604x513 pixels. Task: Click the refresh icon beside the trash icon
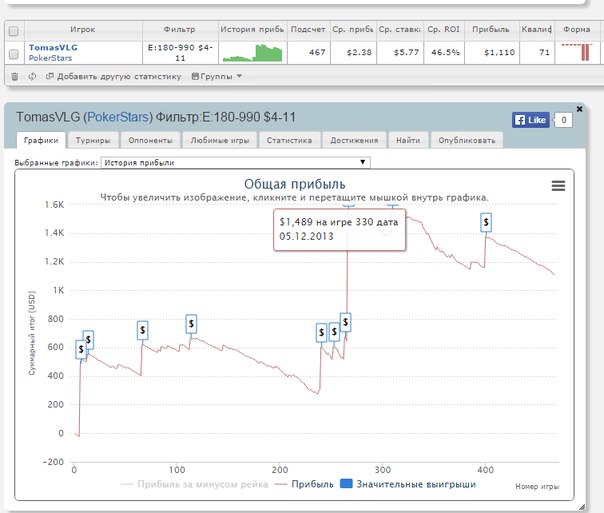[33, 76]
